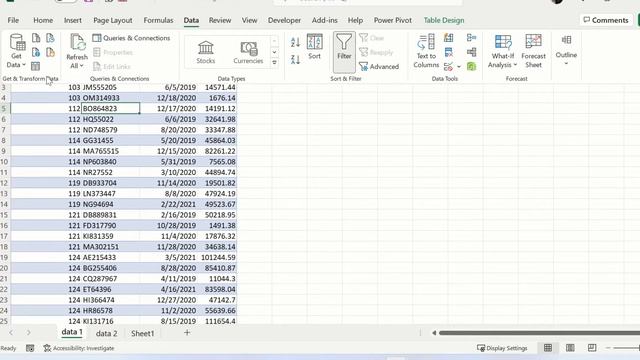Click the previous sheet navigation arrow

(11, 333)
